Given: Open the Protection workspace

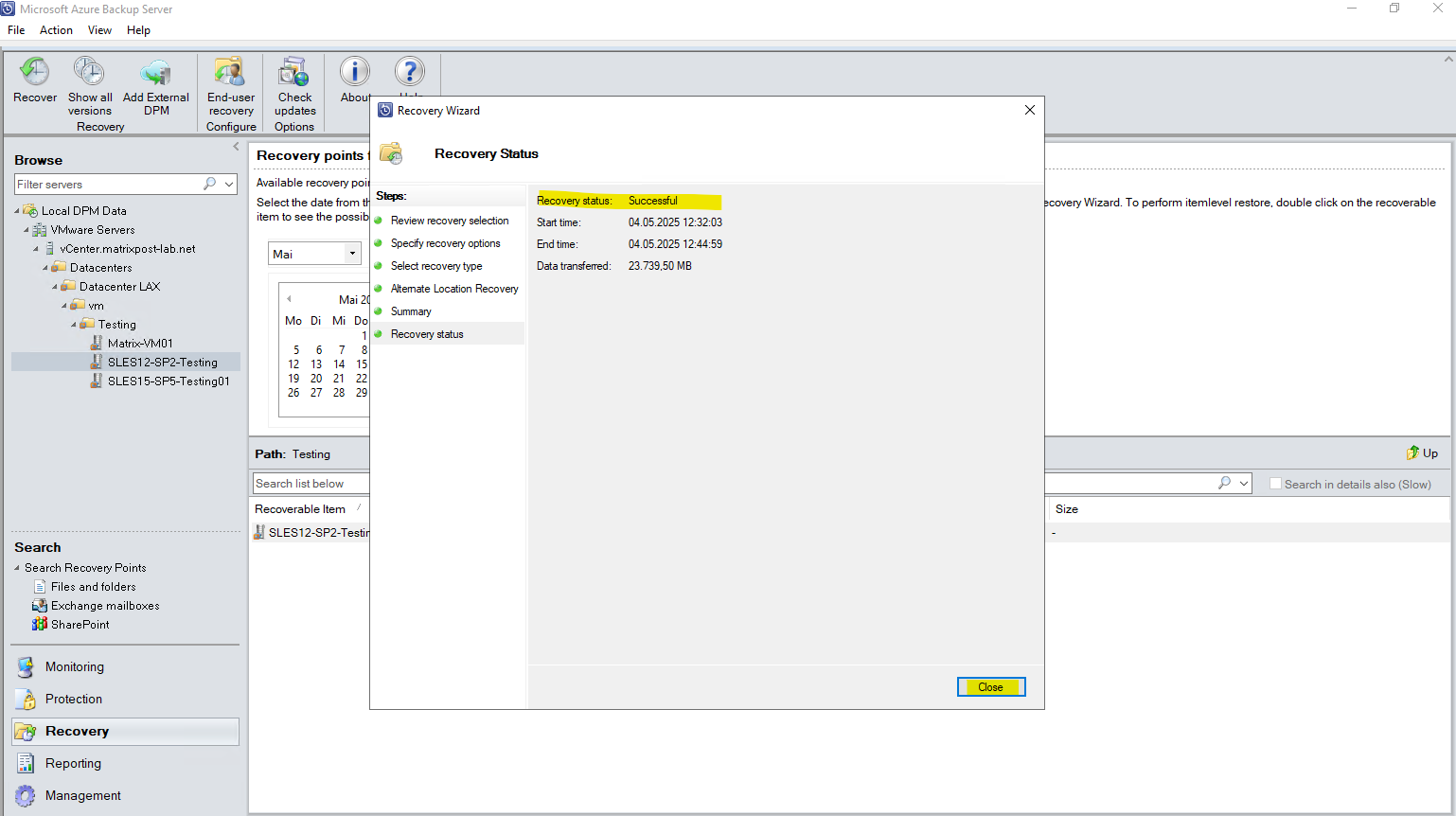Looking at the screenshot, I should pos(125,699).
